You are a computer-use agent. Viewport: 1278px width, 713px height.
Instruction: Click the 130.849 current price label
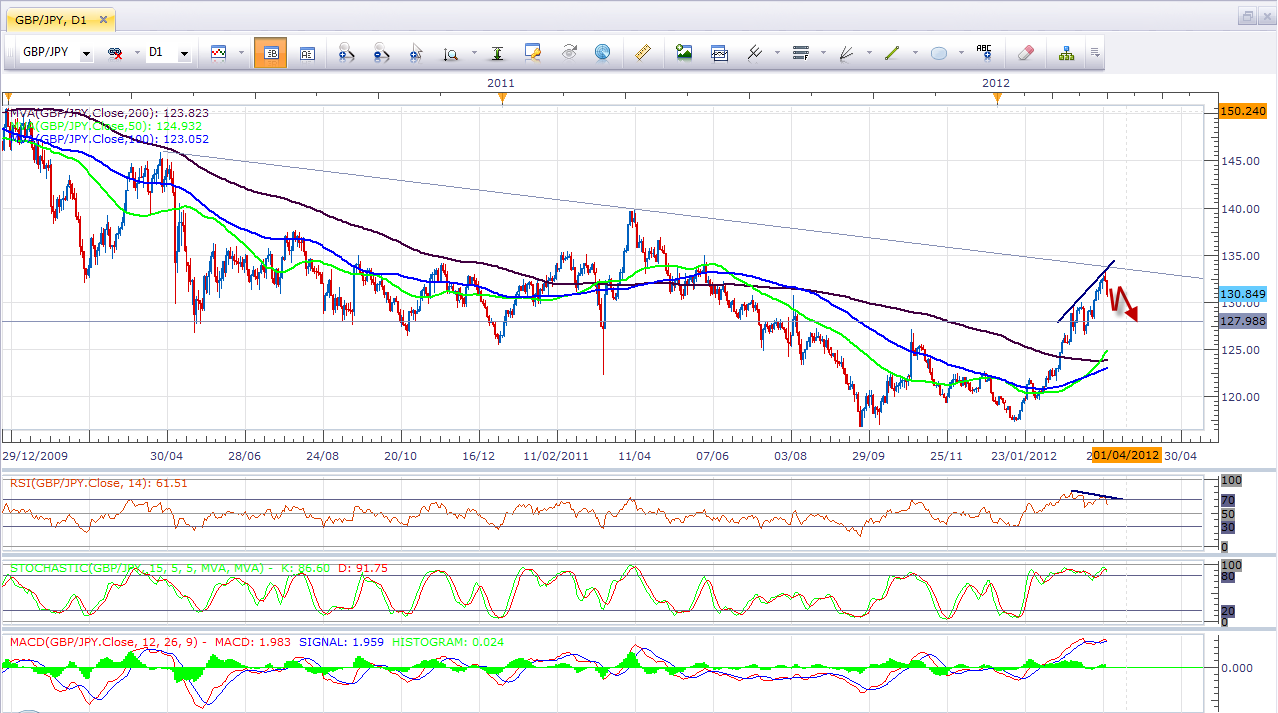coord(1243,294)
